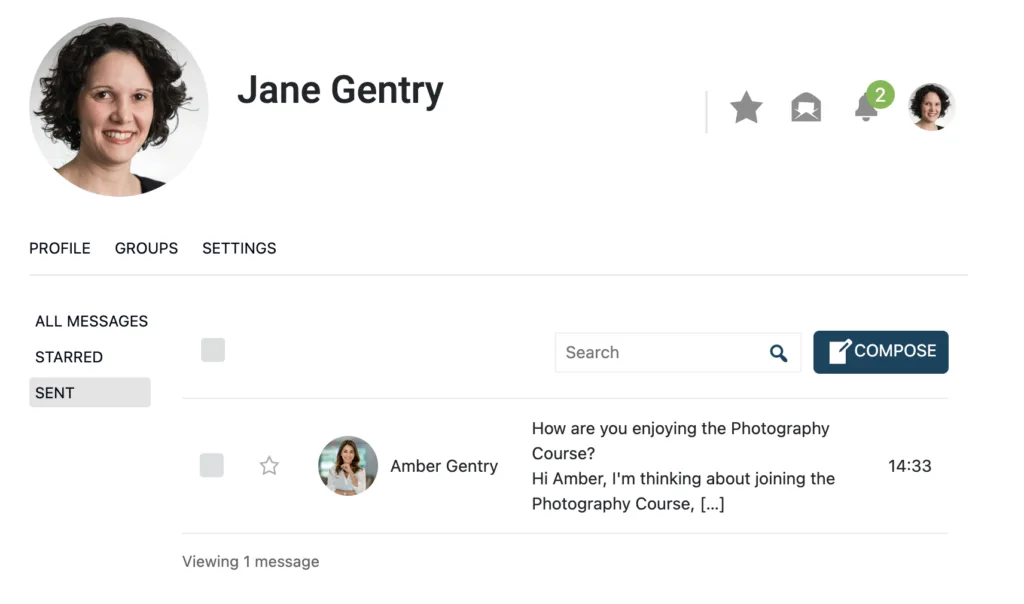View the STARRED messages list
Screen dimensions: 1024x604
[x=67, y=357]
